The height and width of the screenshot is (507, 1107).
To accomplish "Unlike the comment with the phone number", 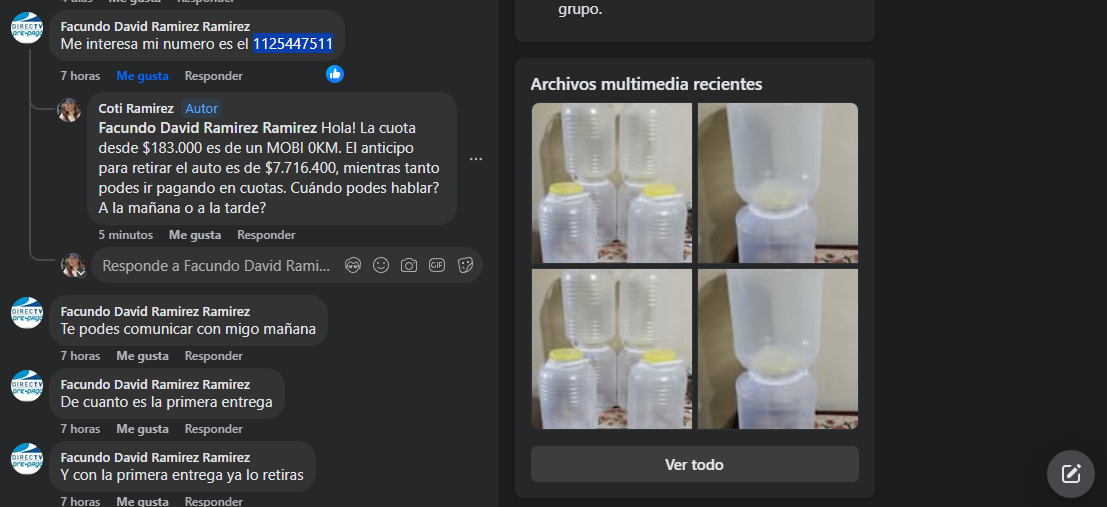I will point(143,76).
